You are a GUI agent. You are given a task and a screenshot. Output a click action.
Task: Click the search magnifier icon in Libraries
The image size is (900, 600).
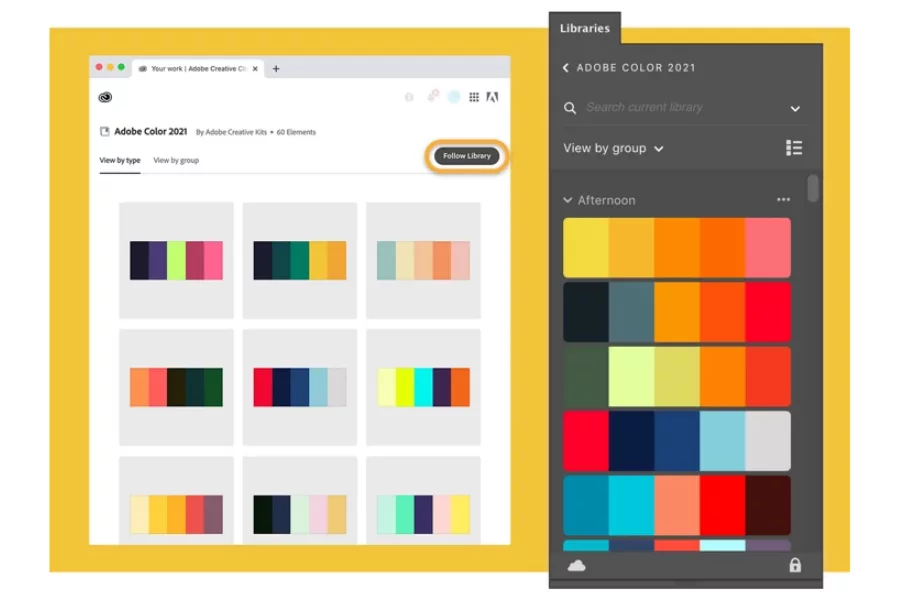click(x=569, y=108)
